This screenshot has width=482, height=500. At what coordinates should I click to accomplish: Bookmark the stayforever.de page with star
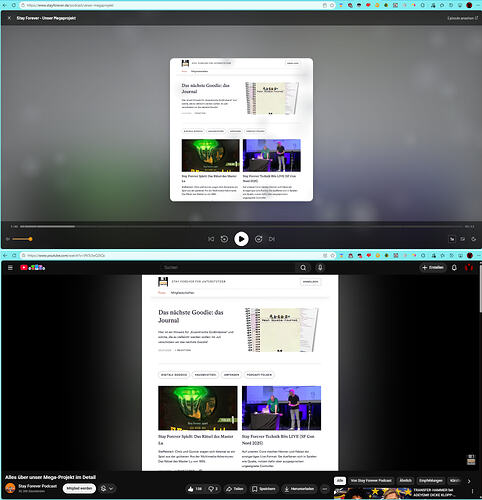tap(332, 5)
